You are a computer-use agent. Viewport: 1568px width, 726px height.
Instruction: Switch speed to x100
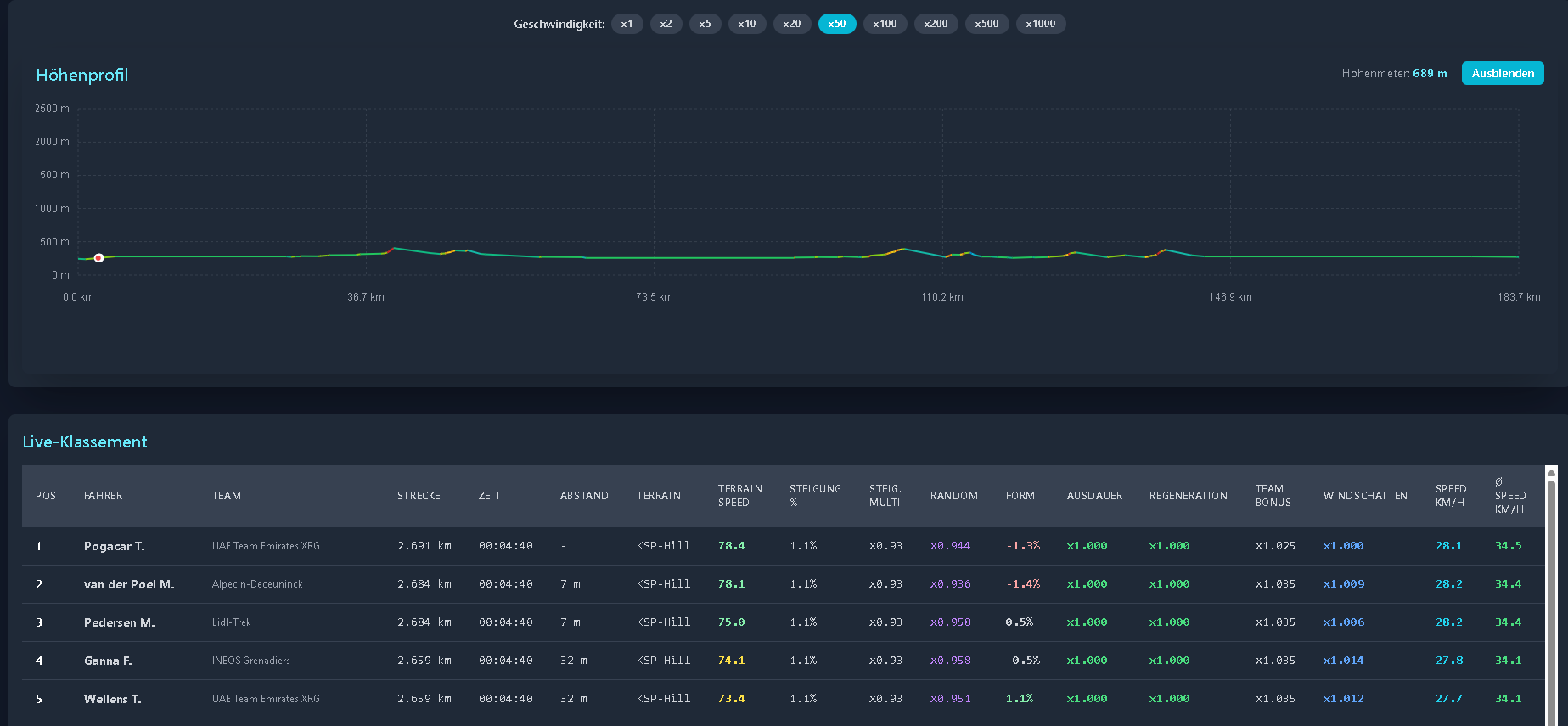coord(885,24)
